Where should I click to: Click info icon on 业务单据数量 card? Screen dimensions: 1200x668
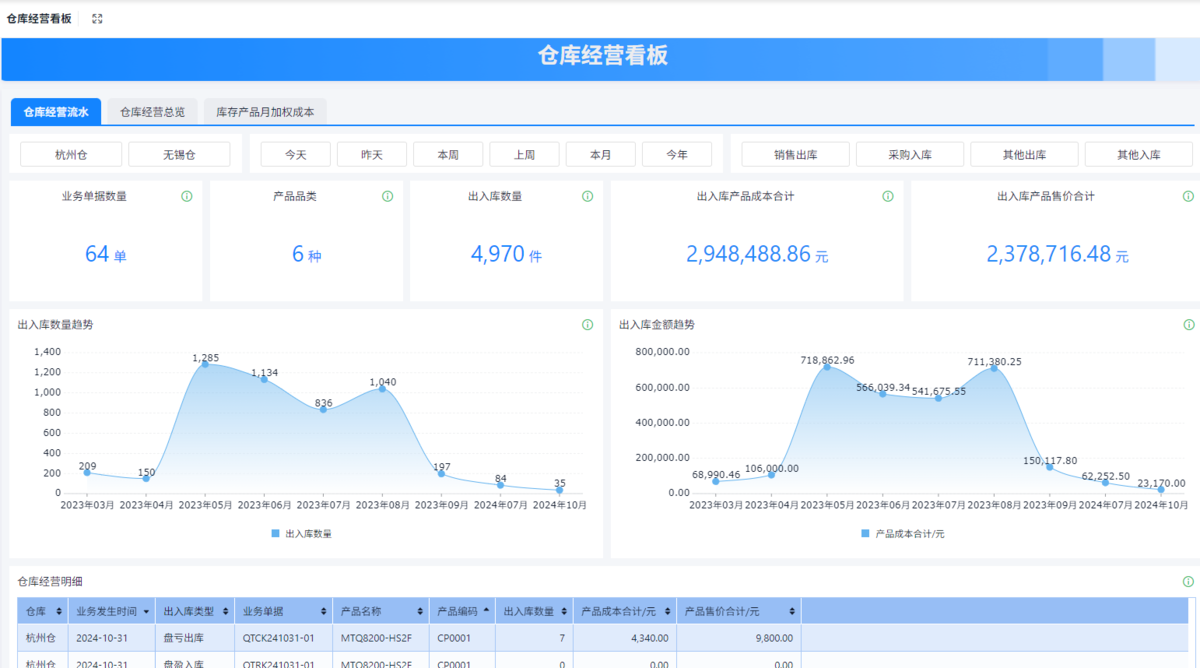coord(187,197)
